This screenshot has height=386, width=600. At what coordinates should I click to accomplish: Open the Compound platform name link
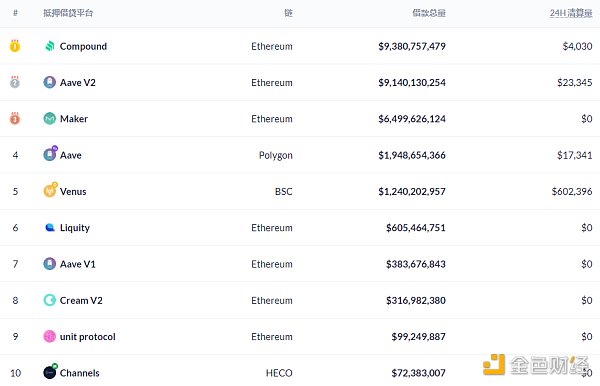pos(83,46)
